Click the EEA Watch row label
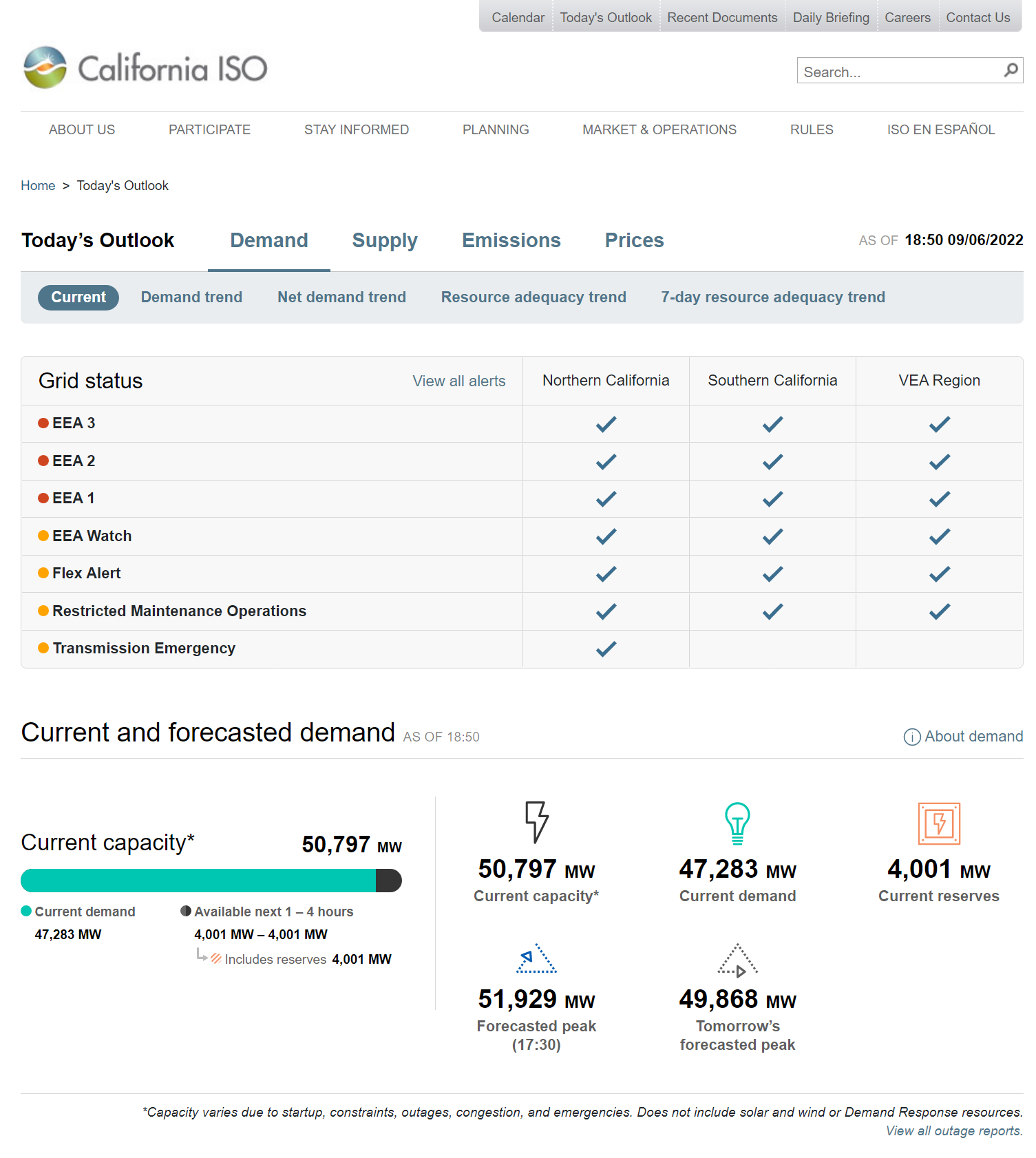The height and width of the screenshot is (1158, 1036). [92, 536]
